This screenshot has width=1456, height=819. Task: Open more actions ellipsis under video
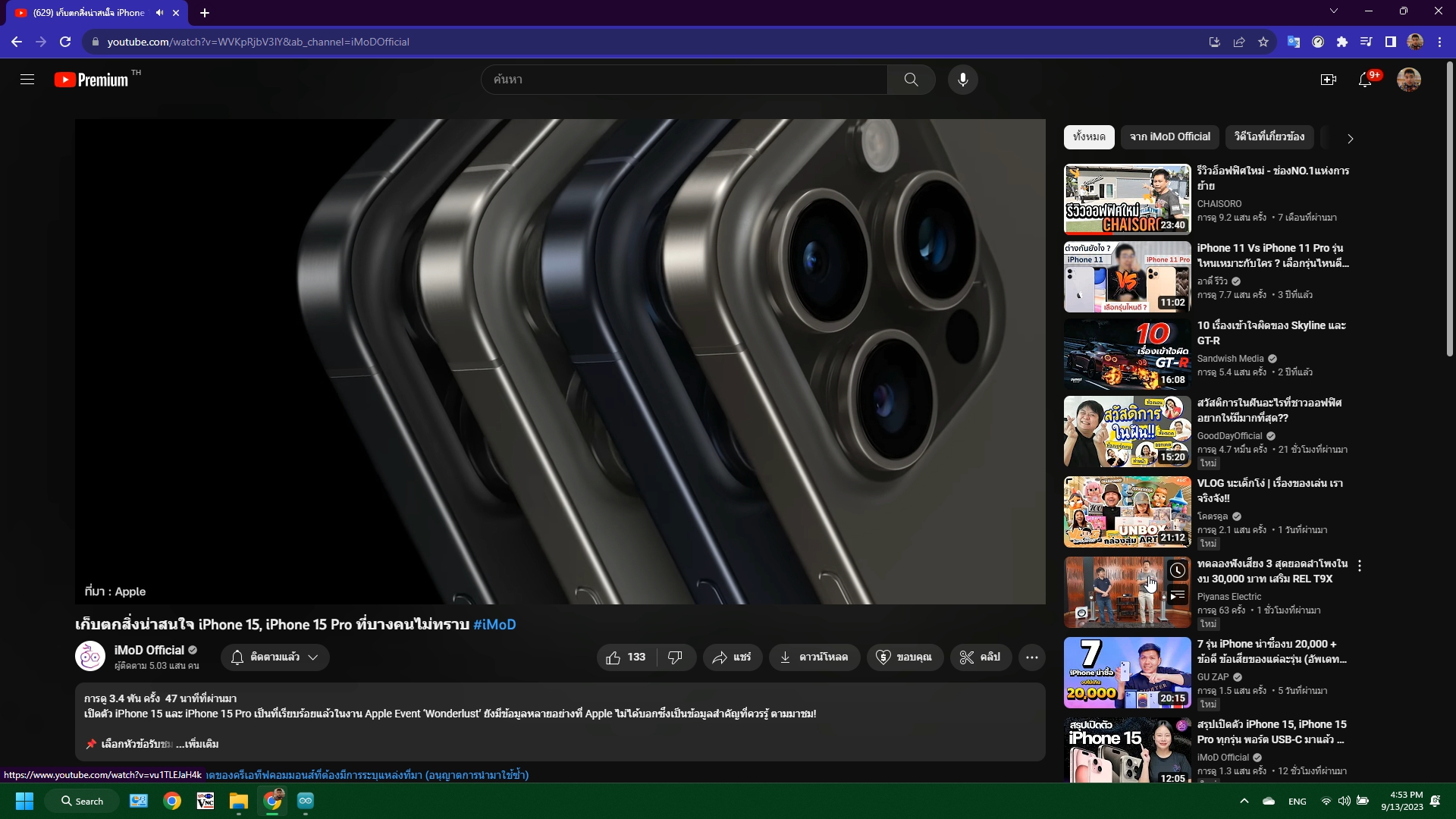(x=1032, y=657)
